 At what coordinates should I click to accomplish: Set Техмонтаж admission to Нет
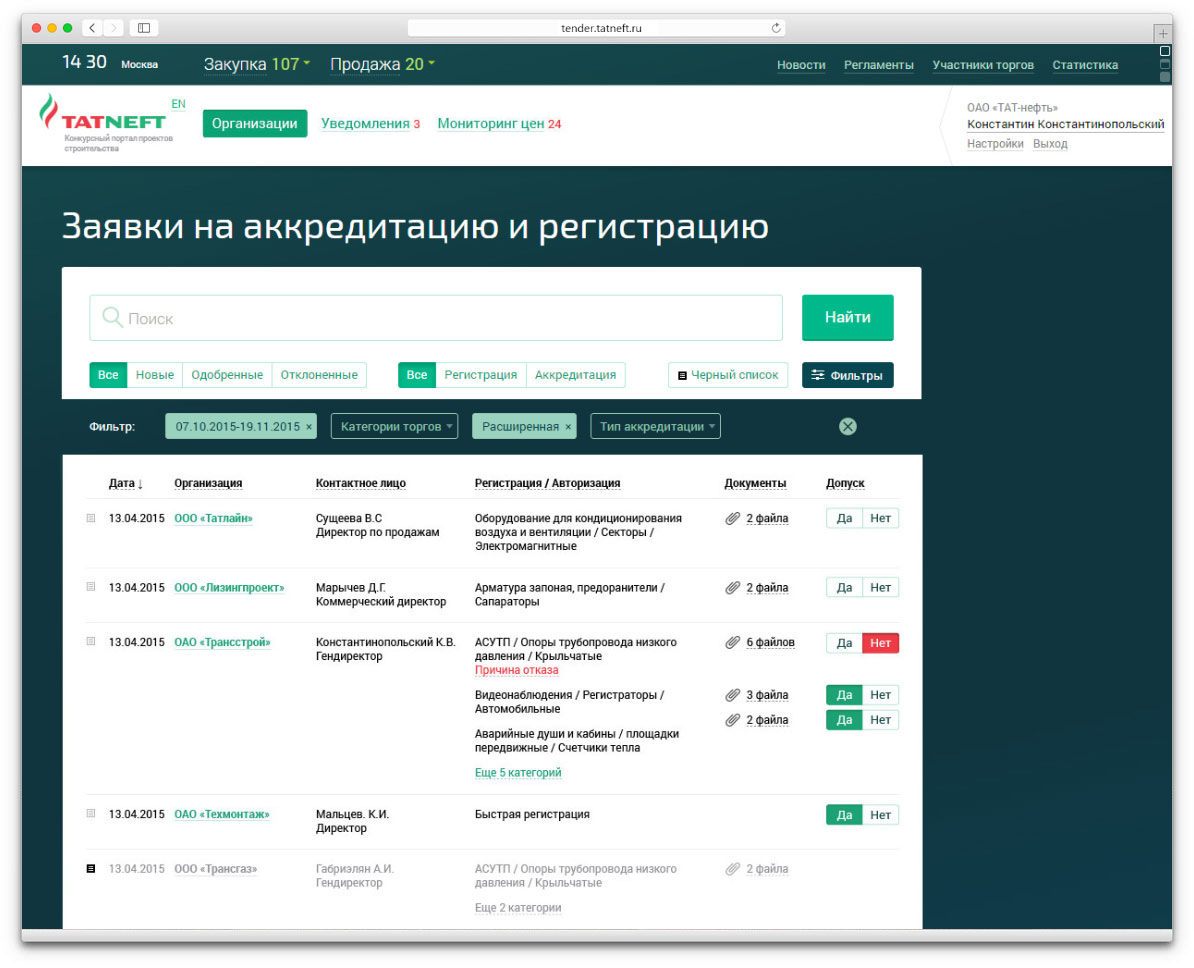tap(880, 815)
